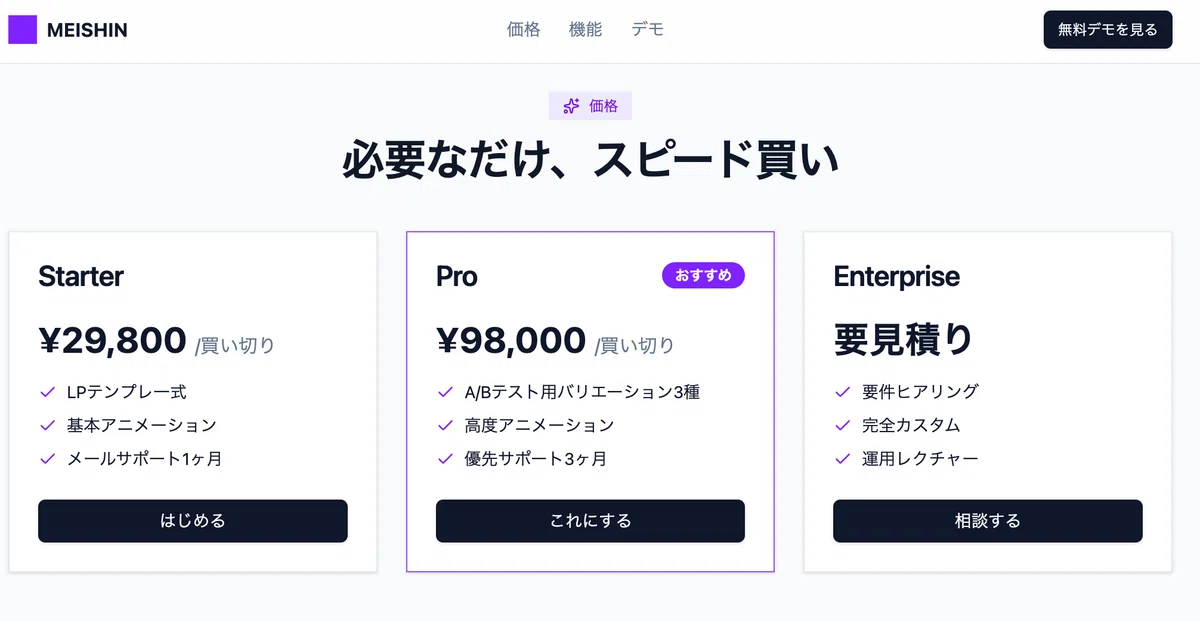Click checkmark beside 高度アニメーション
This screenshot has width=1200, height=621.
click(445, 425)
